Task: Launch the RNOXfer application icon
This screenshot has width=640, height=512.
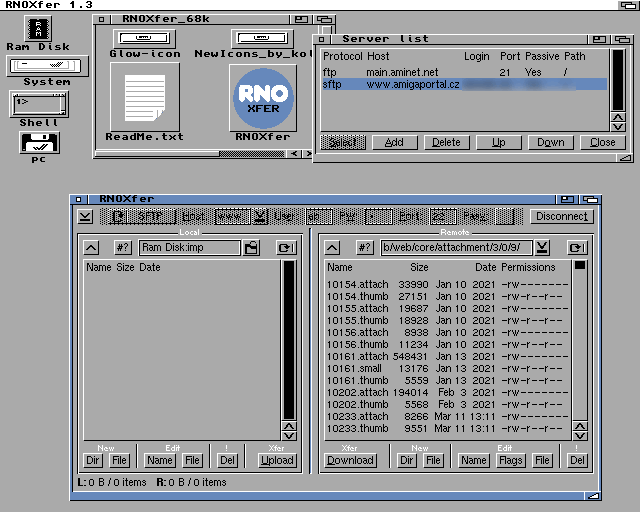Action: pos(262,98)
